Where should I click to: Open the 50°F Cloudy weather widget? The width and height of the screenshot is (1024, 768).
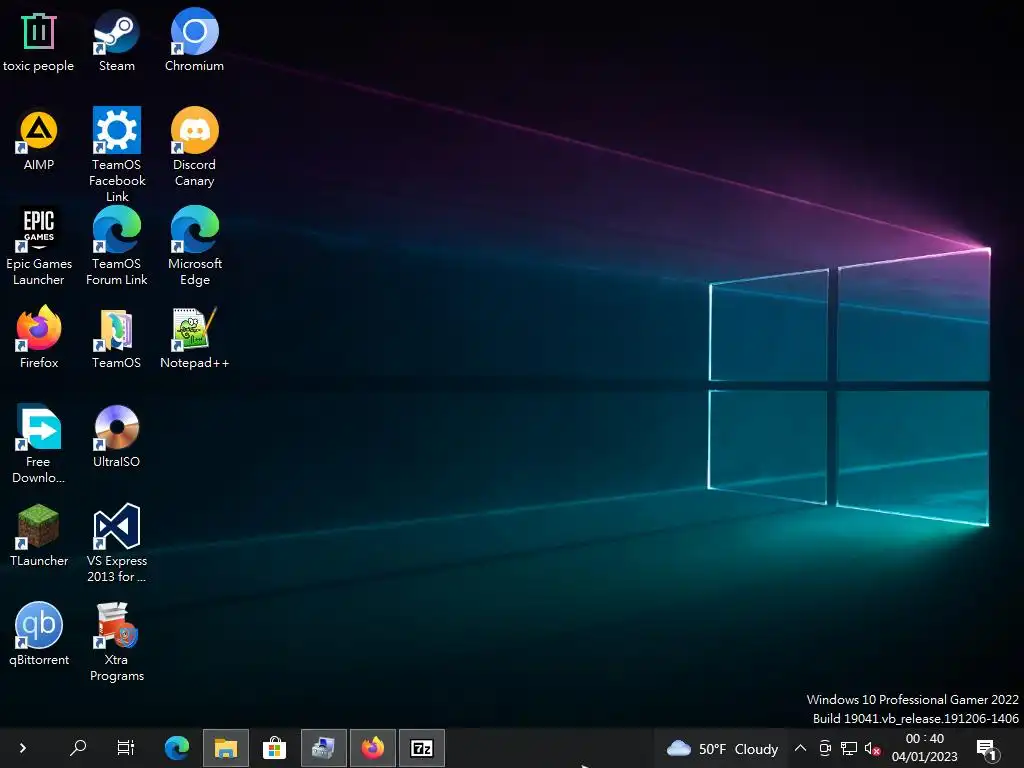(x=722, y=748)
